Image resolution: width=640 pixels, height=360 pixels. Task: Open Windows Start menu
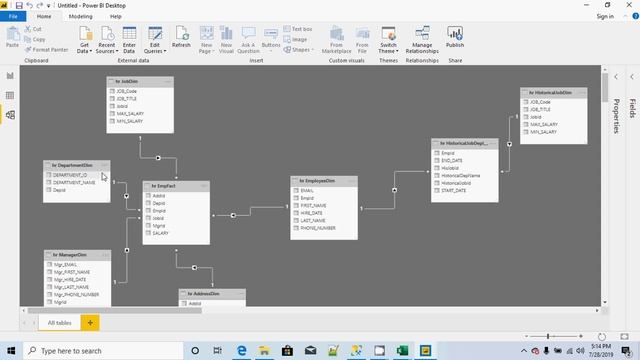click(11, 351)
